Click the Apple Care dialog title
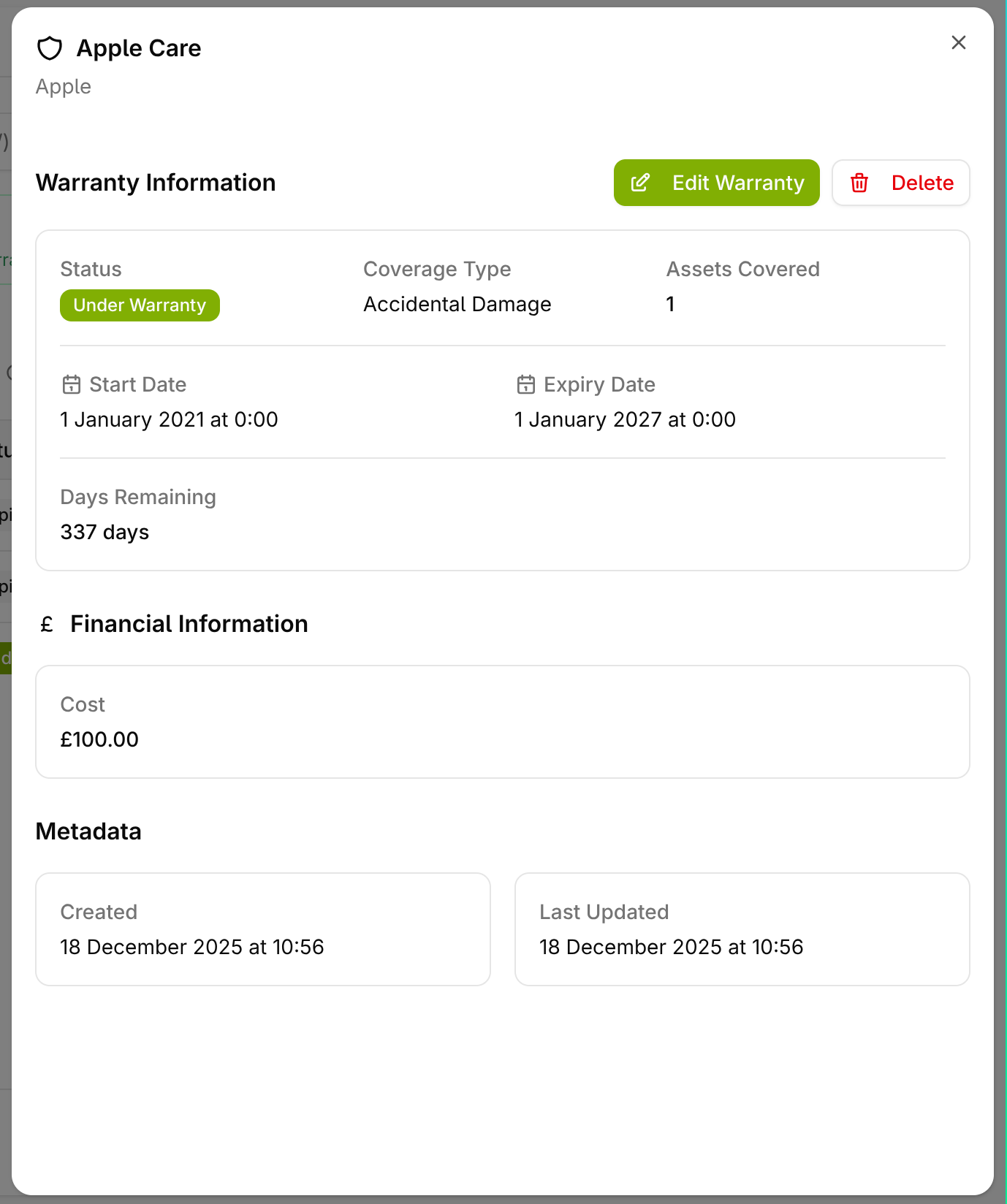The height and width of the screenshot is (1204, 1007). point(139,48)
